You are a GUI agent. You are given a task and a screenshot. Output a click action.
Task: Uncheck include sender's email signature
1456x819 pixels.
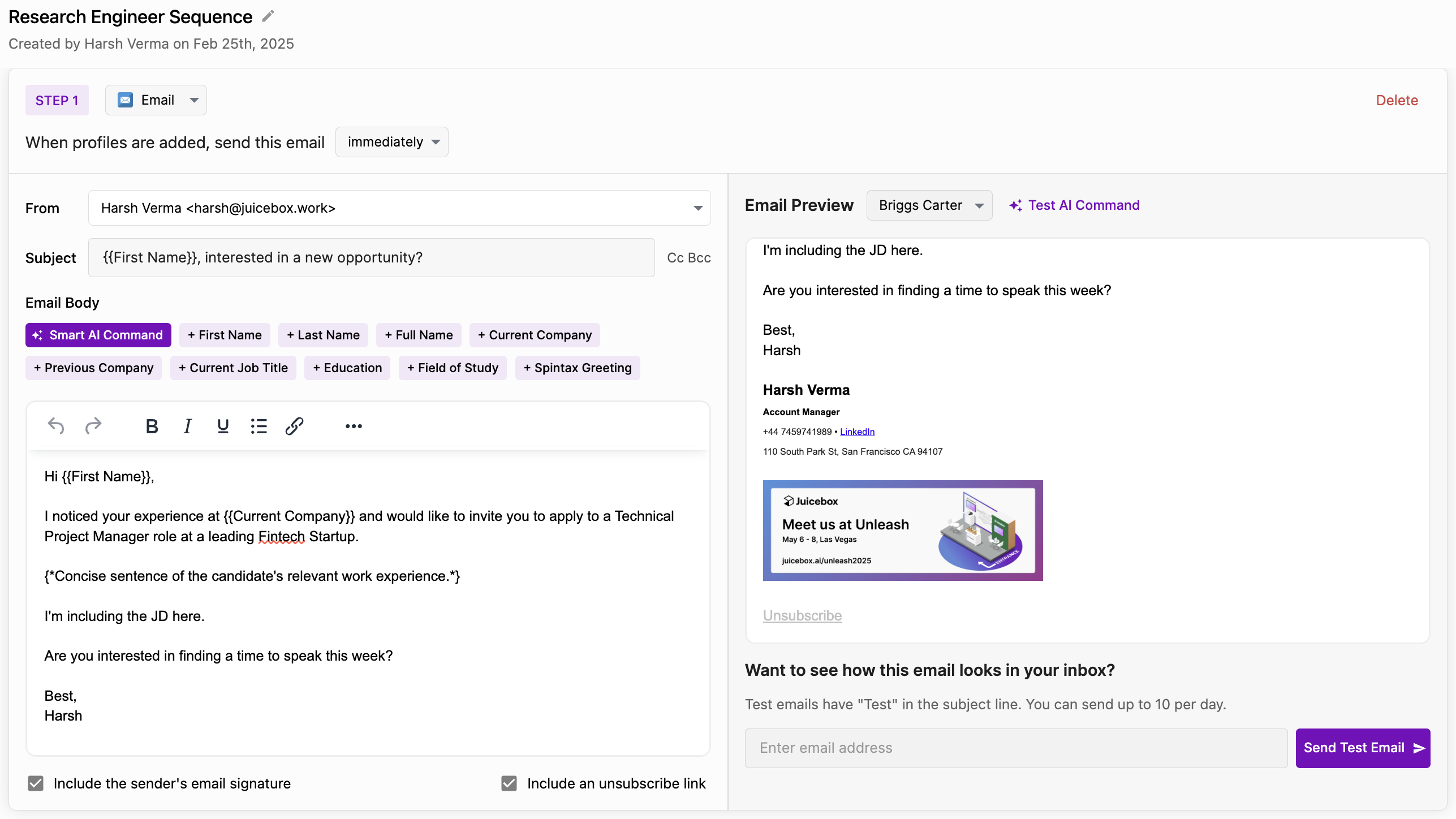pyautogui.click(x=36, y=783)
